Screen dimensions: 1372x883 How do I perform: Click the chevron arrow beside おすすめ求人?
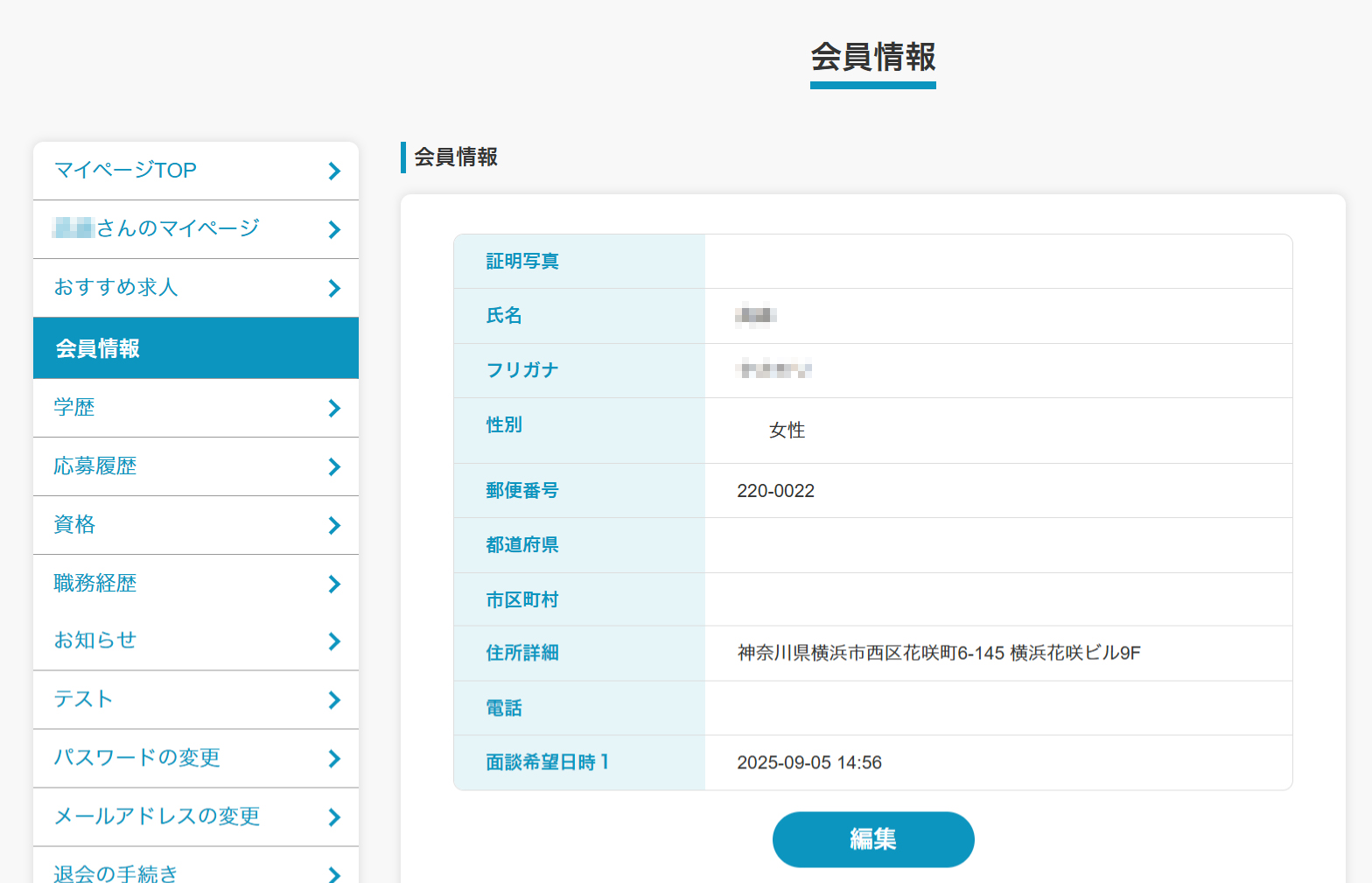click(x=334, y=288)
